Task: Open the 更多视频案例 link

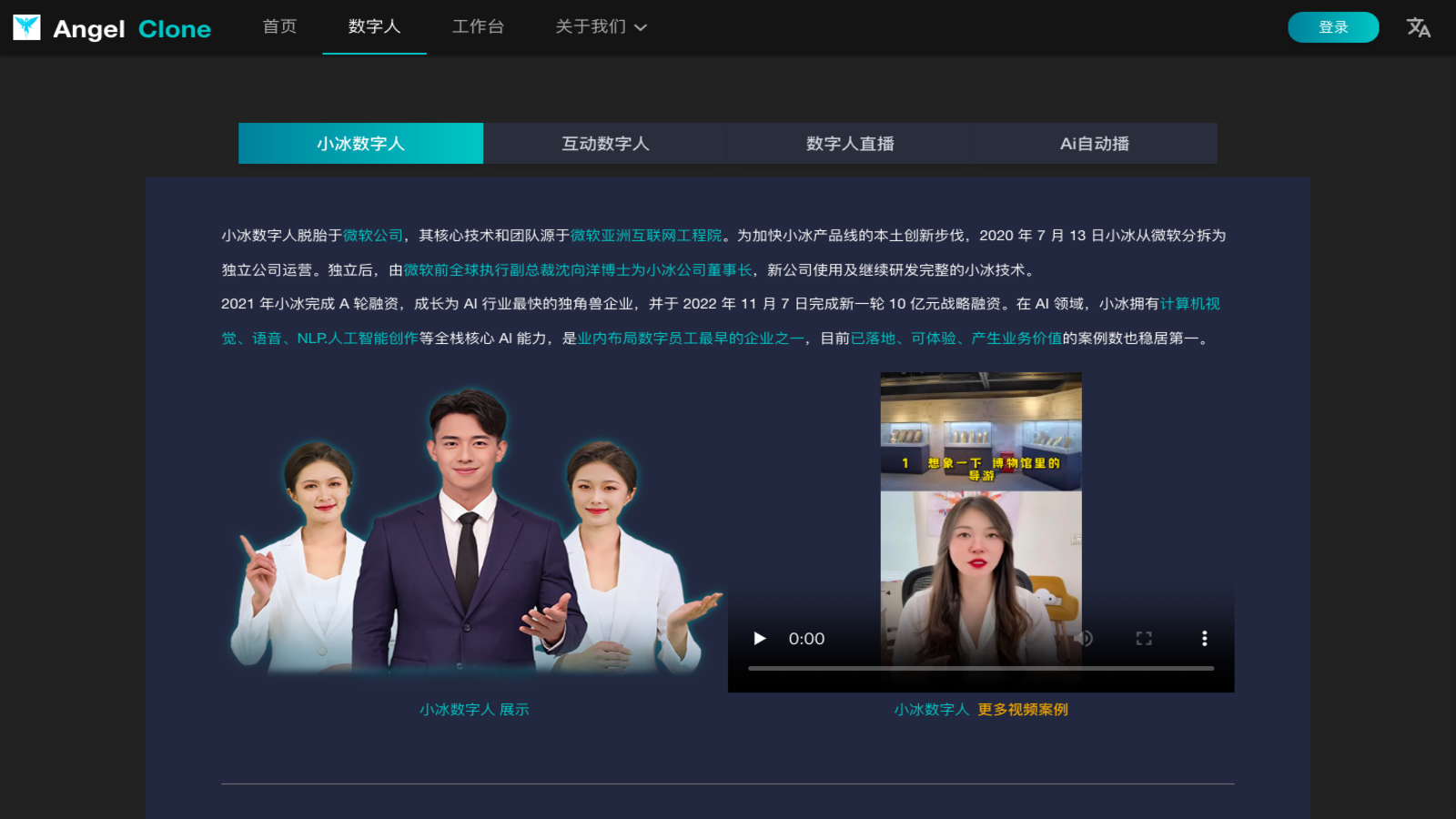Action: (x=1023, y=710)
